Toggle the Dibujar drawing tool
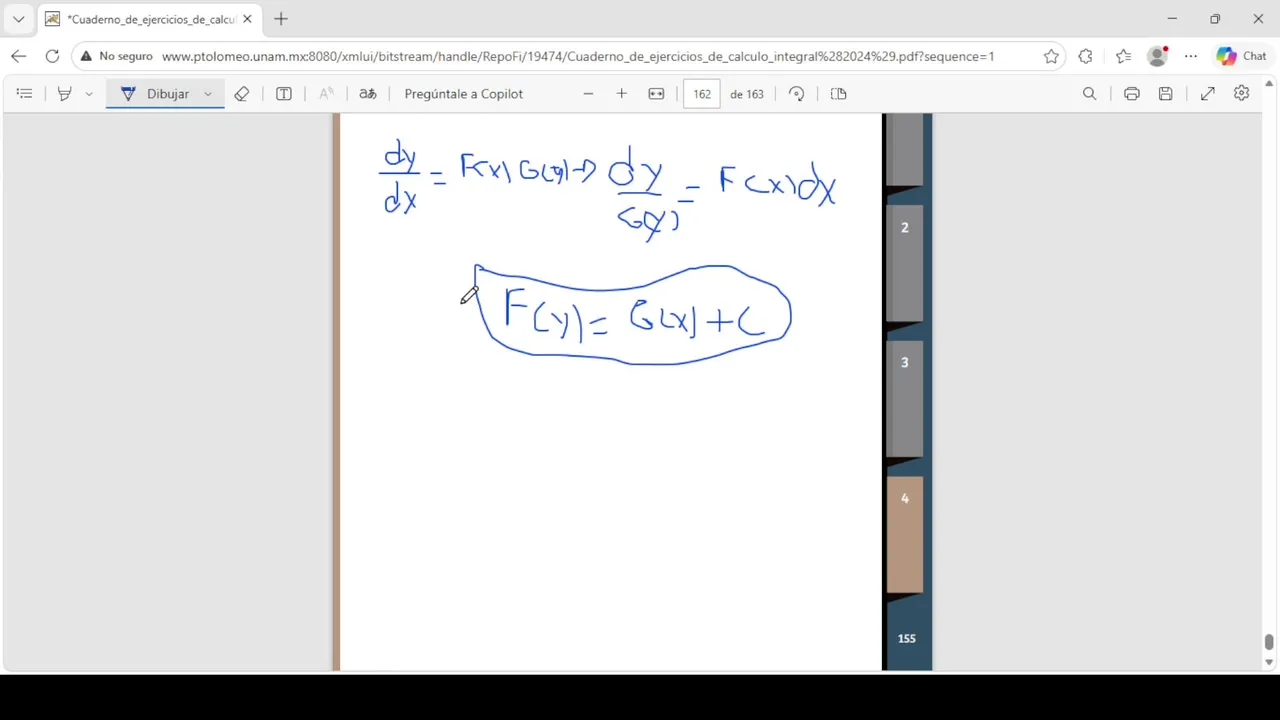This screenshot has height=720, width=1280. pos(155,94)
